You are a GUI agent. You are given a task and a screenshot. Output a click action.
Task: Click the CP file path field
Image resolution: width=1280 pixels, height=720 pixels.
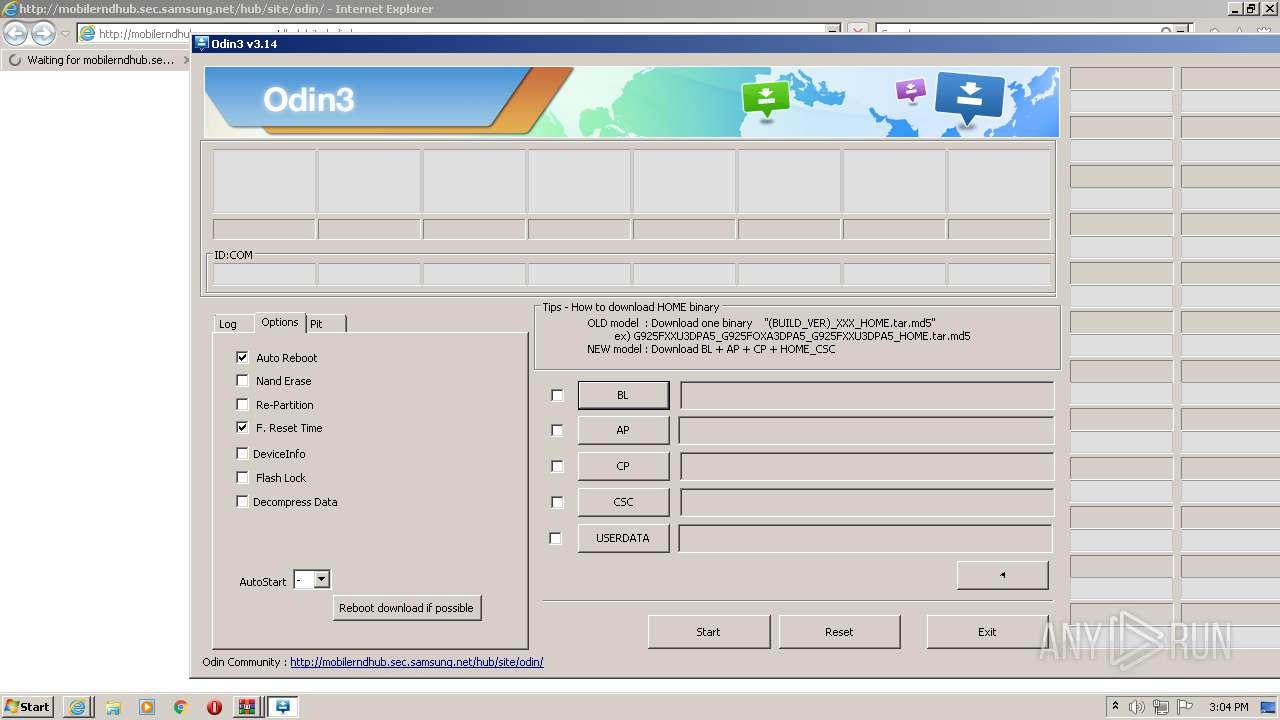(866, 466)
